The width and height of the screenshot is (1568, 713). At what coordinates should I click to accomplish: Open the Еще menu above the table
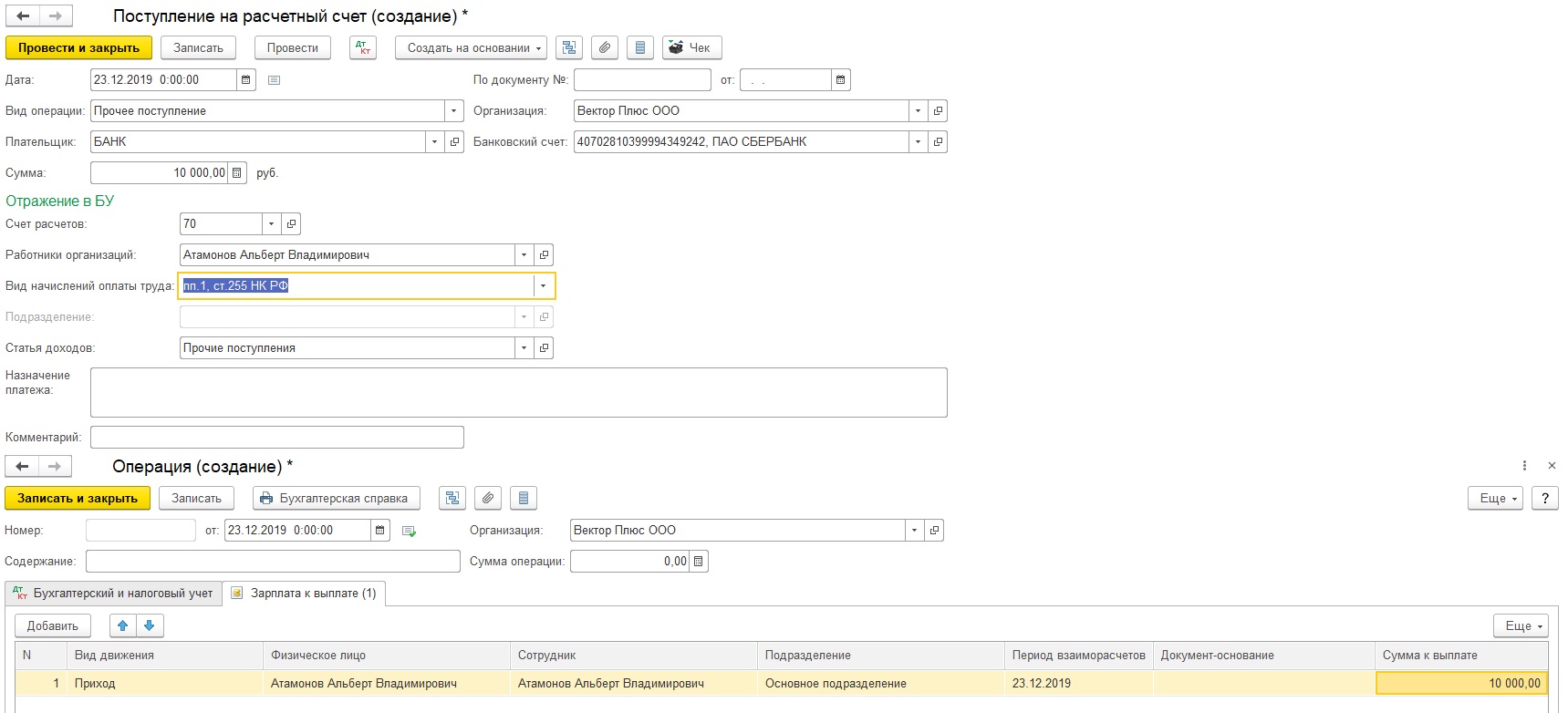point(1521,625)
